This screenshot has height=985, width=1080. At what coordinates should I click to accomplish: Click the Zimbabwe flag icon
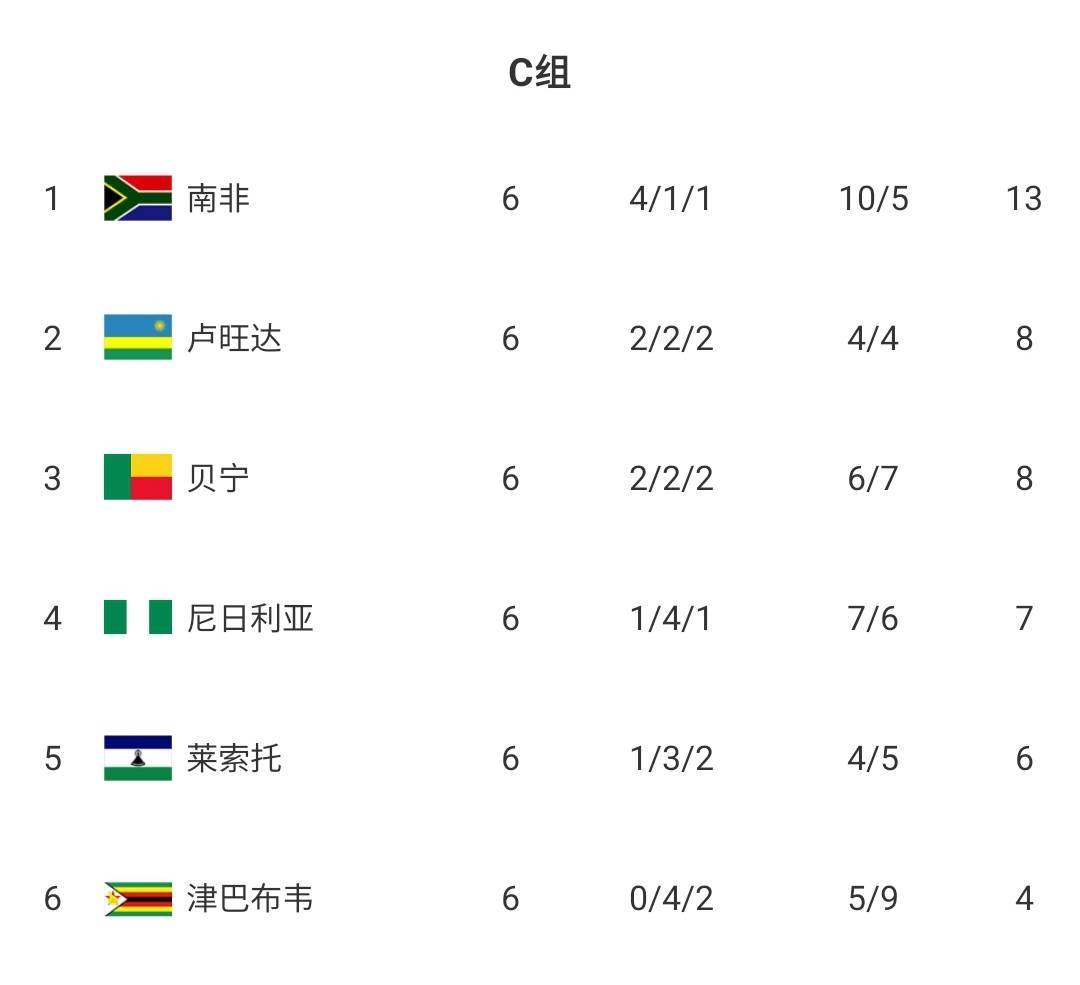(138, 898)
